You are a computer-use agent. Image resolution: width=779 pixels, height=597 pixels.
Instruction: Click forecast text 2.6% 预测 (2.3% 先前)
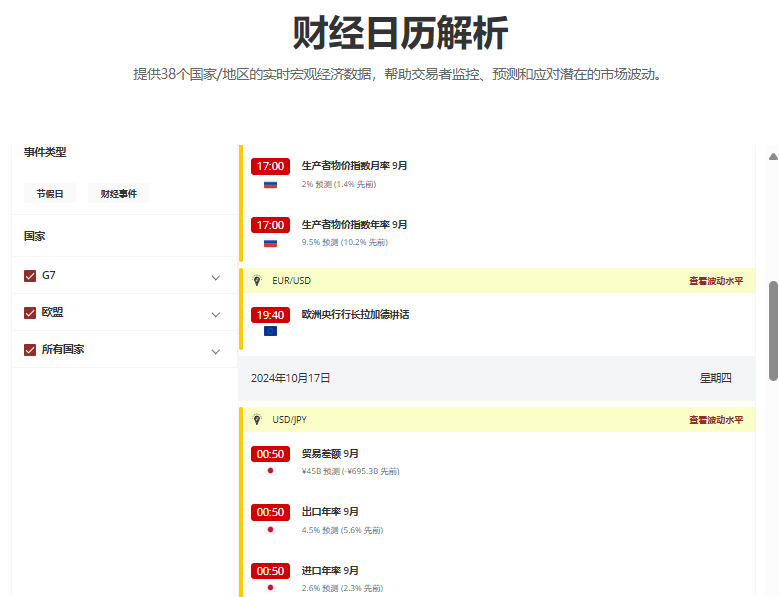click(x=342, y=588)
